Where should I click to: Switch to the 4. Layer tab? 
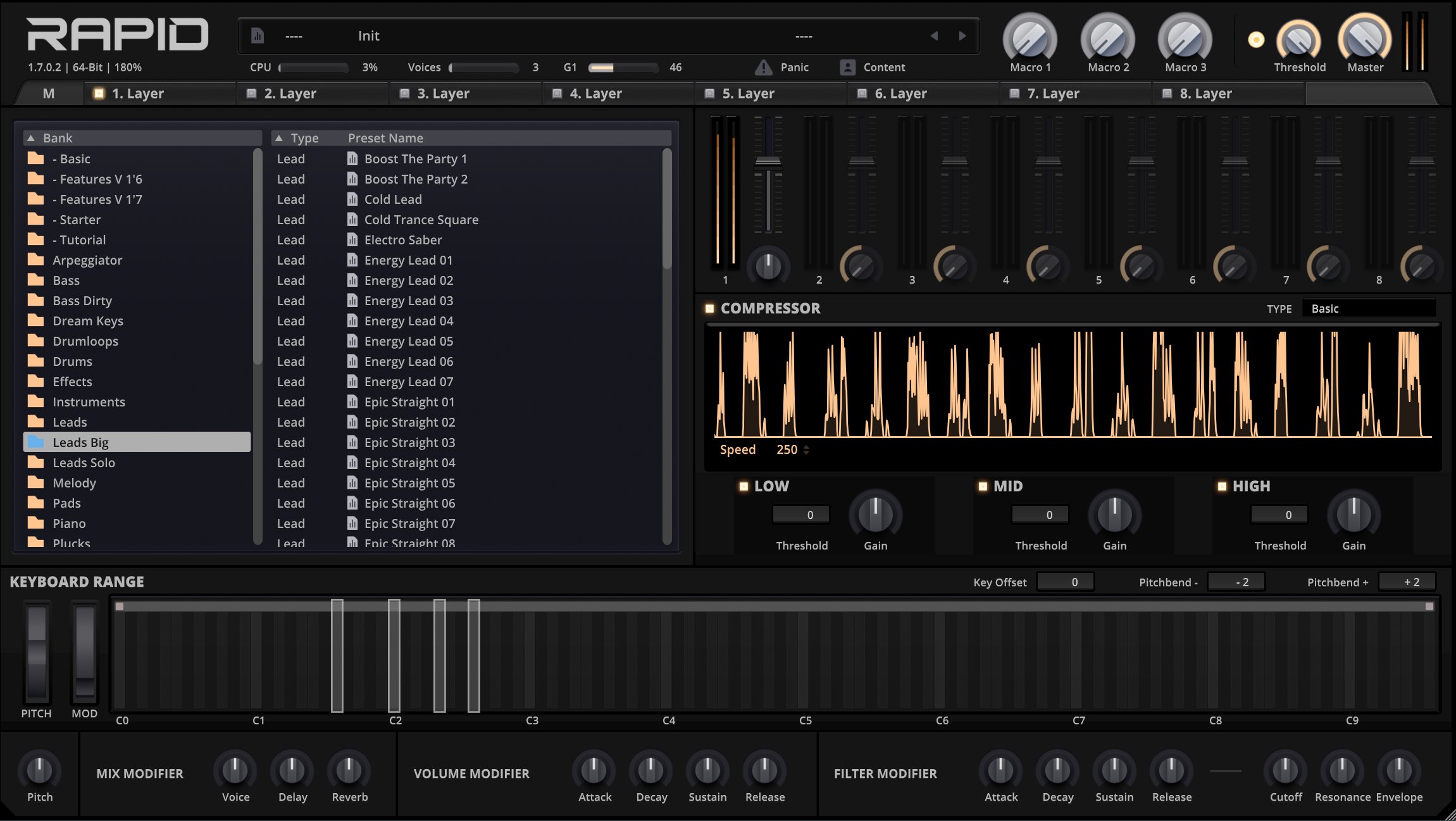(x=618, y=94)
